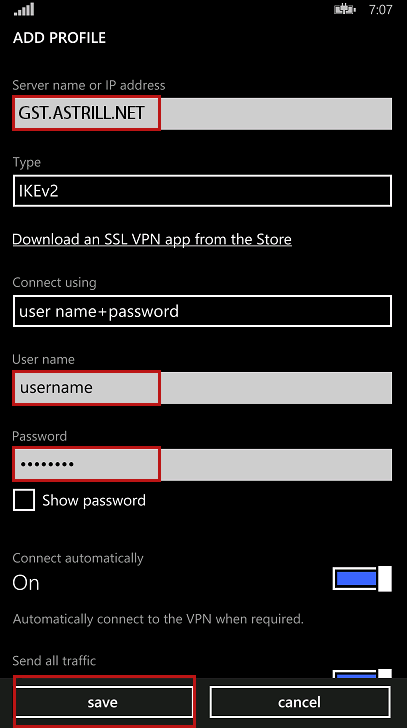Turn off Connect automatically toggle

pos(362,578)
